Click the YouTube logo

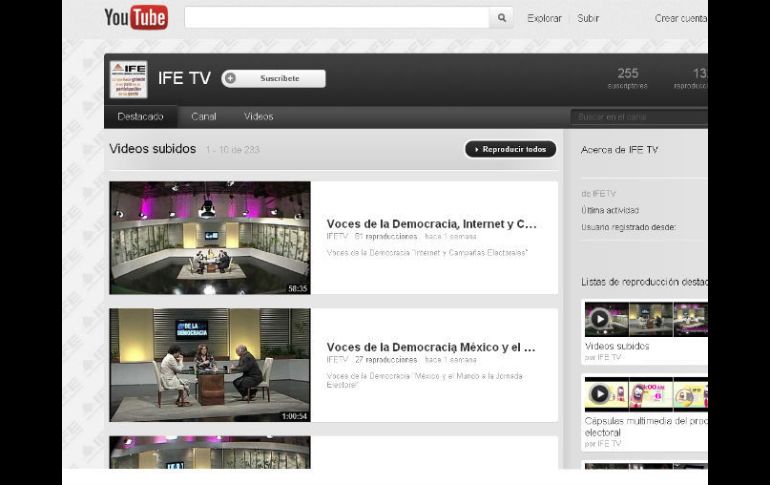[136, 17]
